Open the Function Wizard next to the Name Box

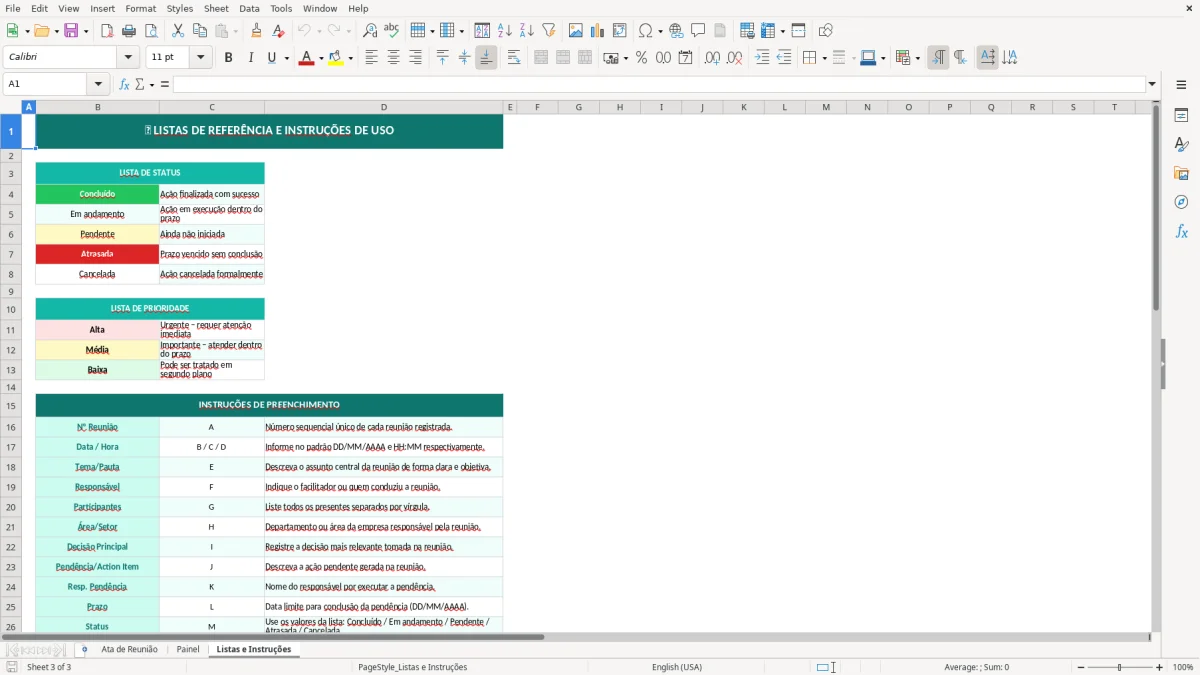click(124, 84)
